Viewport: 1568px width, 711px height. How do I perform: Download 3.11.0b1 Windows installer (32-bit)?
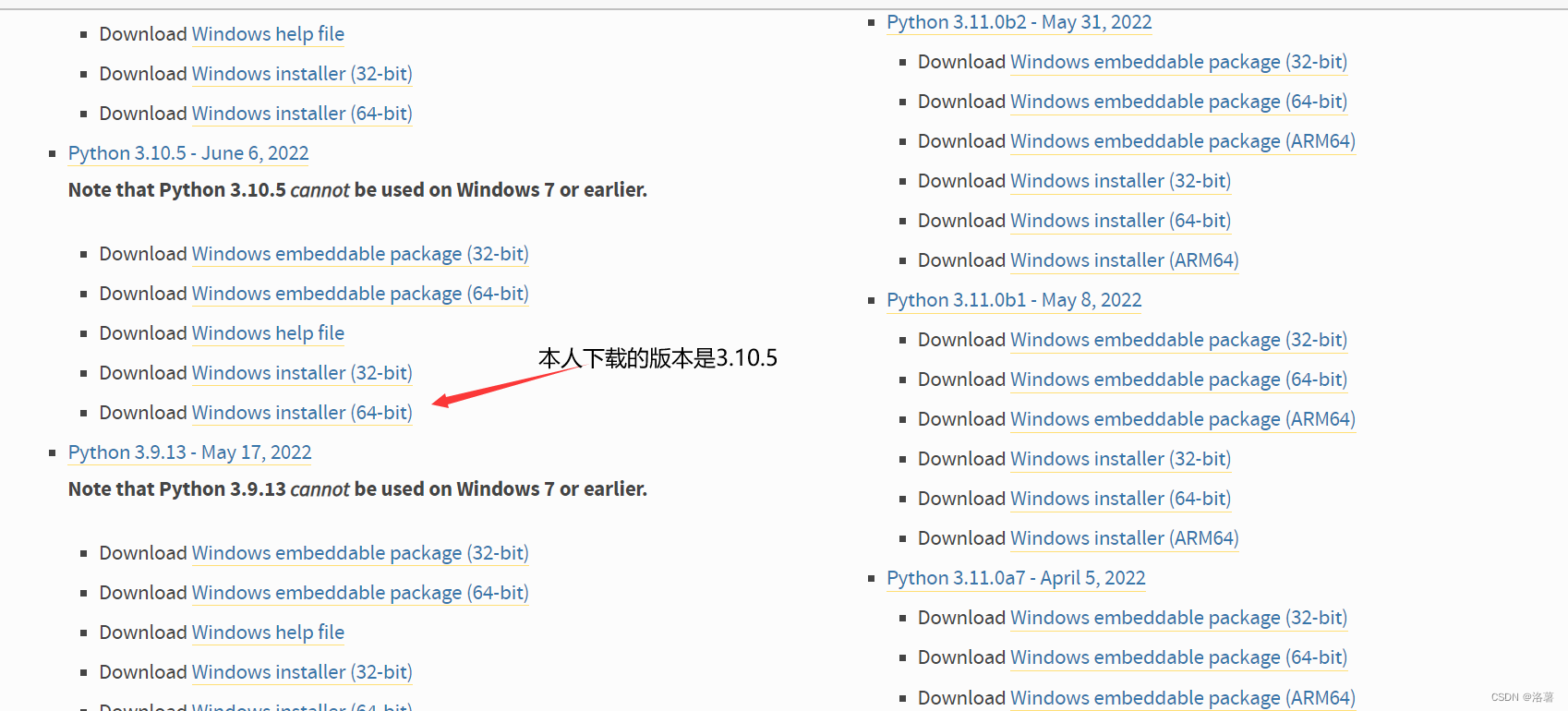pos(1120,459)
